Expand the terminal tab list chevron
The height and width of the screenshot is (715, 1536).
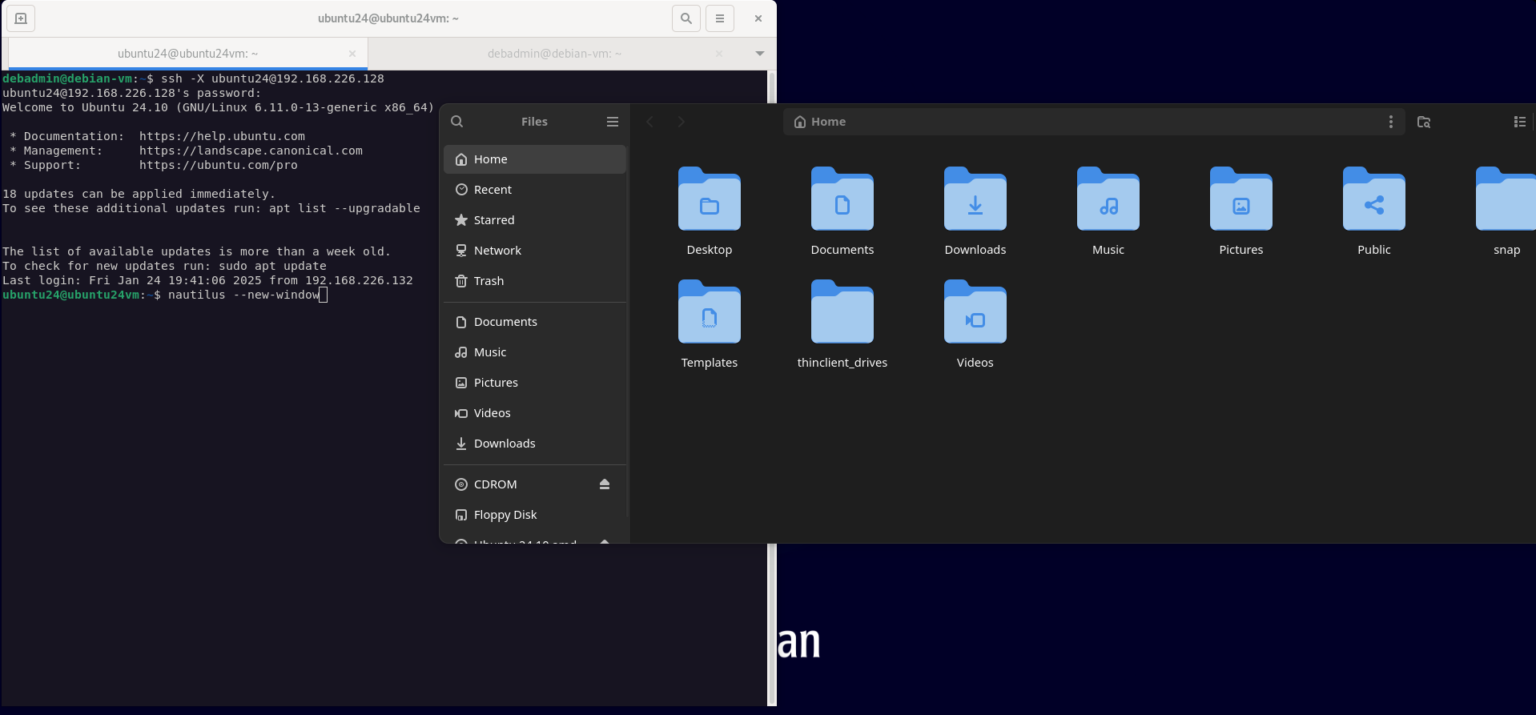(x=760, y=53)
